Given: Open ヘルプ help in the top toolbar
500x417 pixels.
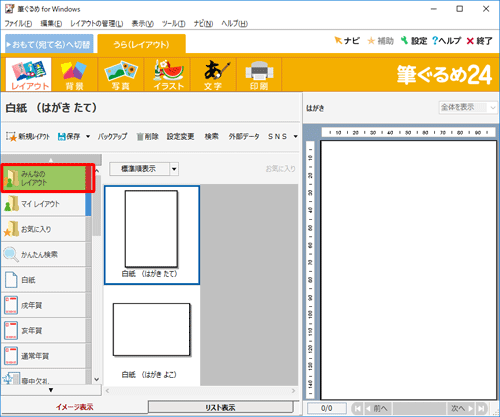Looking at the screenshot, I should (446, 41).
